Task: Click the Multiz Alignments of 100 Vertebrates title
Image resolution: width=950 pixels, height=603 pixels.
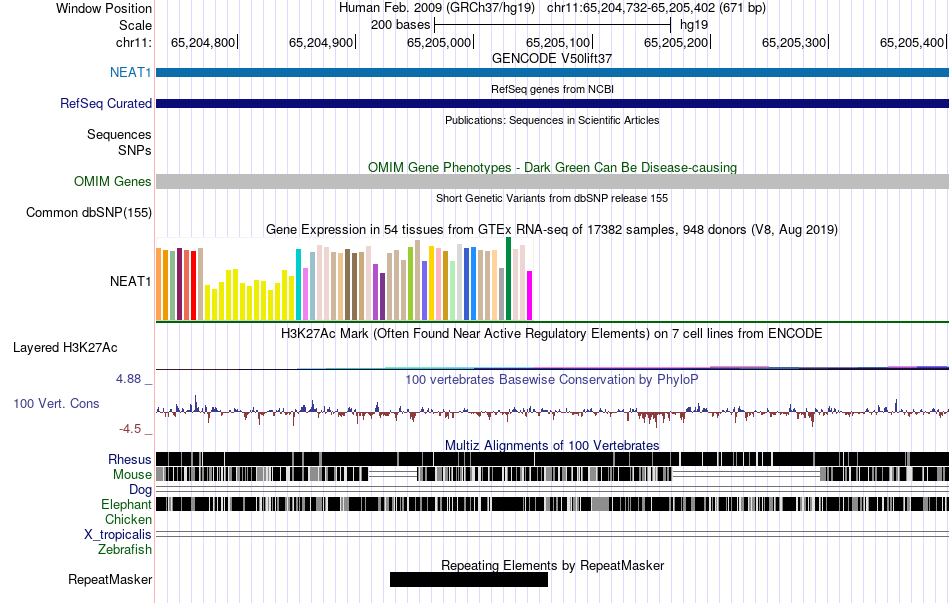Action: [552, 445]
